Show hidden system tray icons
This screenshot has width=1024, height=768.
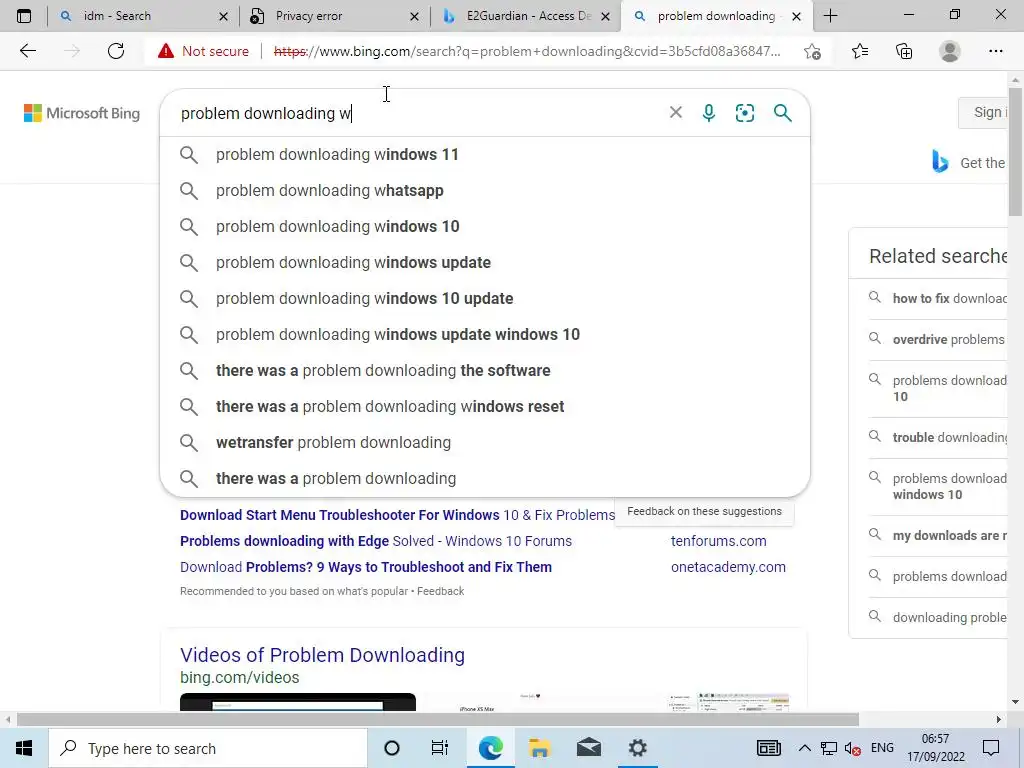(805, 748)
